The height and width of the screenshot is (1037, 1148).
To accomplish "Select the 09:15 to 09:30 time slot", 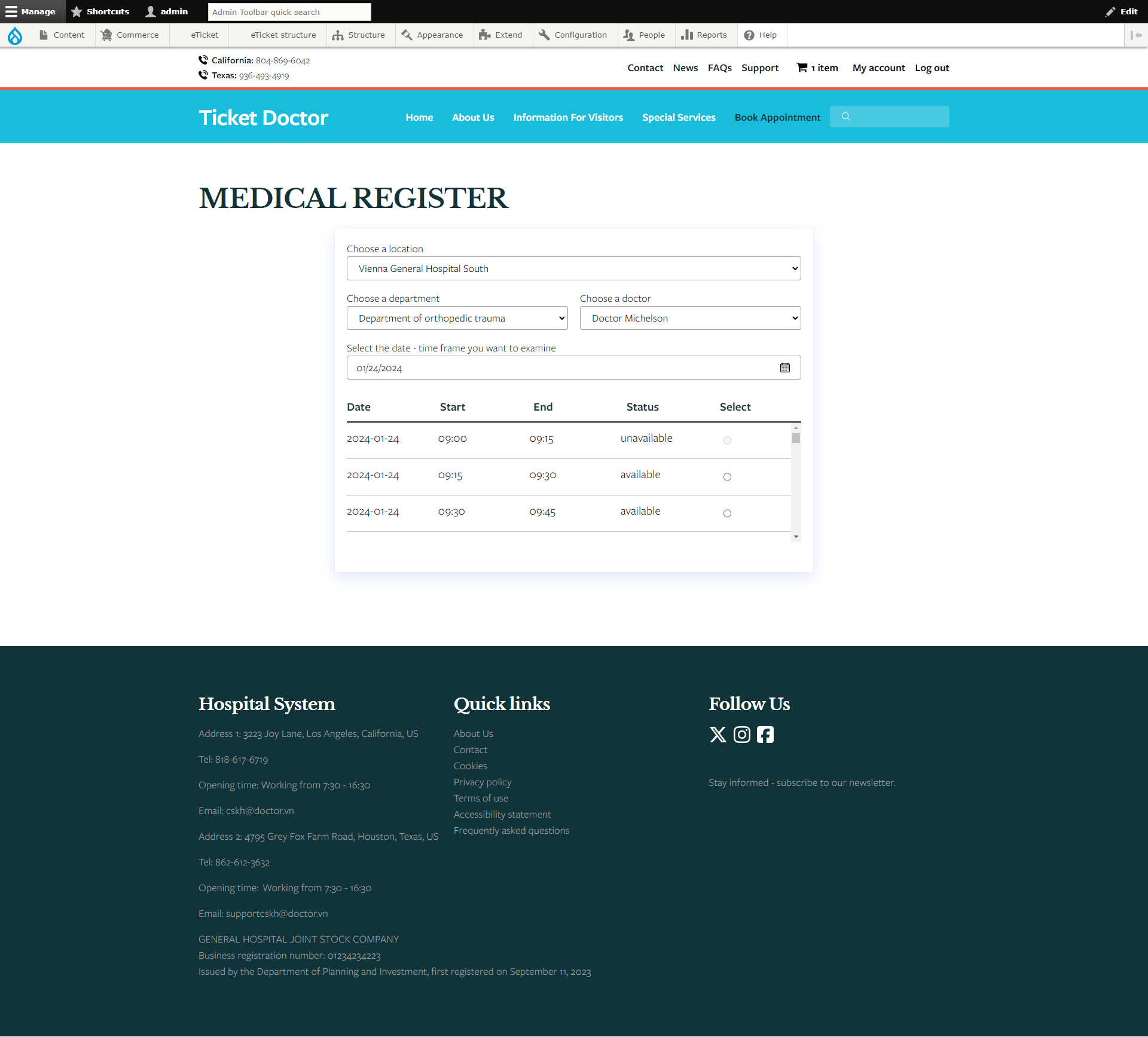I will coord(727,477).
